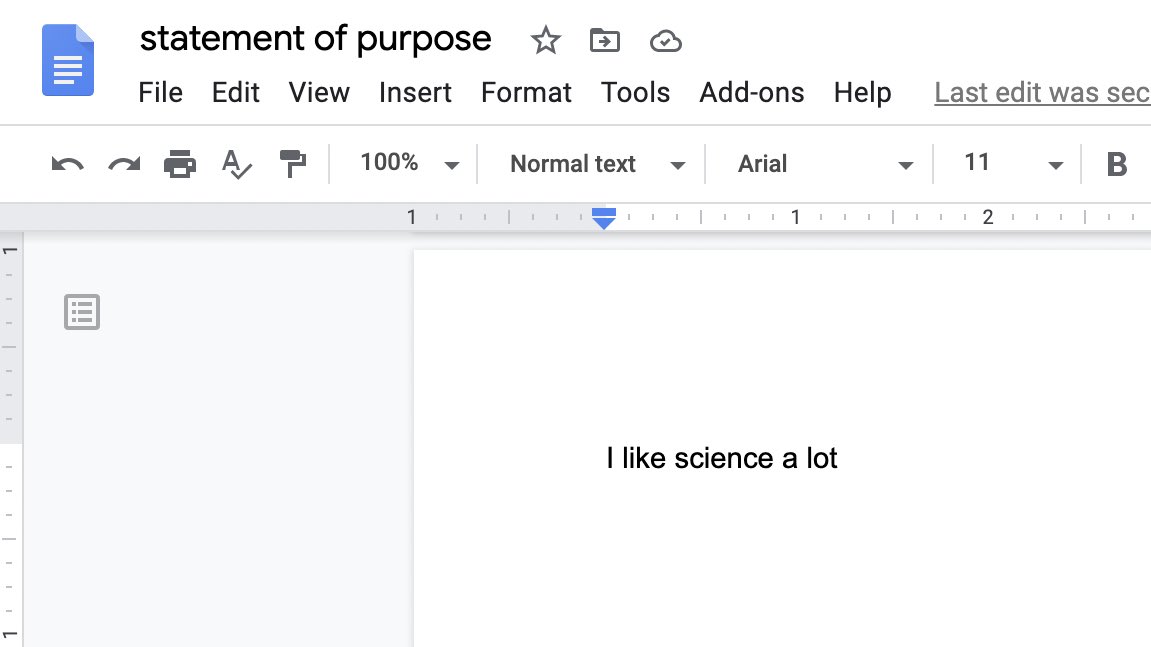The image size is (1151, 647).
Task: Check cloud save status icon
Action: click(x=666, y=41)
